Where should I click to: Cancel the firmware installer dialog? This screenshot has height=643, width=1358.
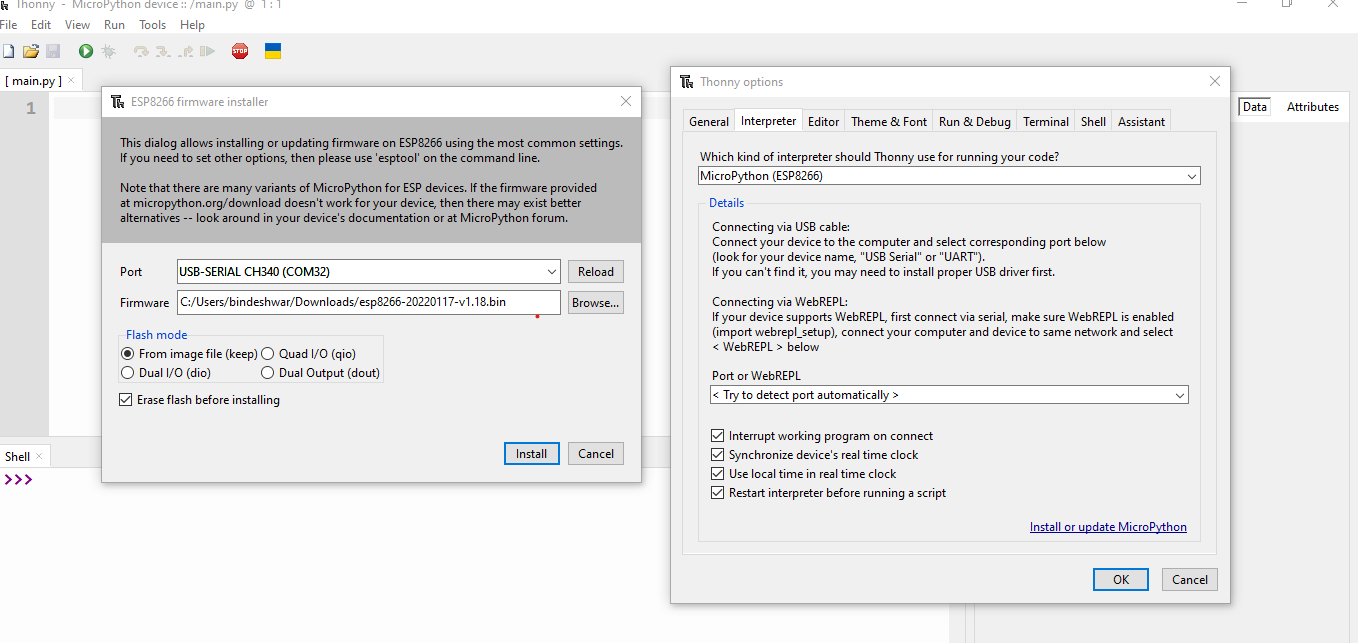point(596,453)
